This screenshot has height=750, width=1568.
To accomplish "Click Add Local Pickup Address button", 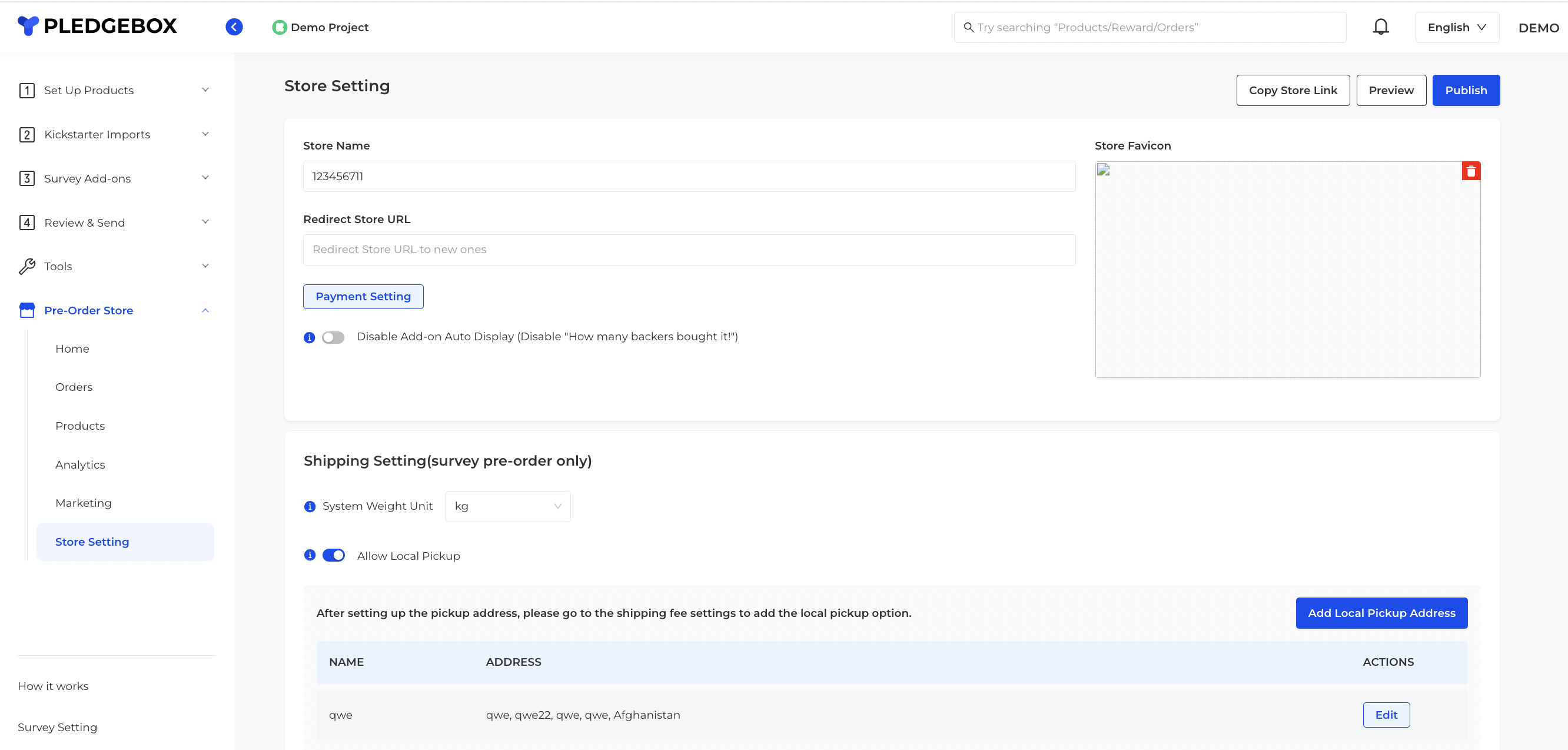I will coord(1381,613).
